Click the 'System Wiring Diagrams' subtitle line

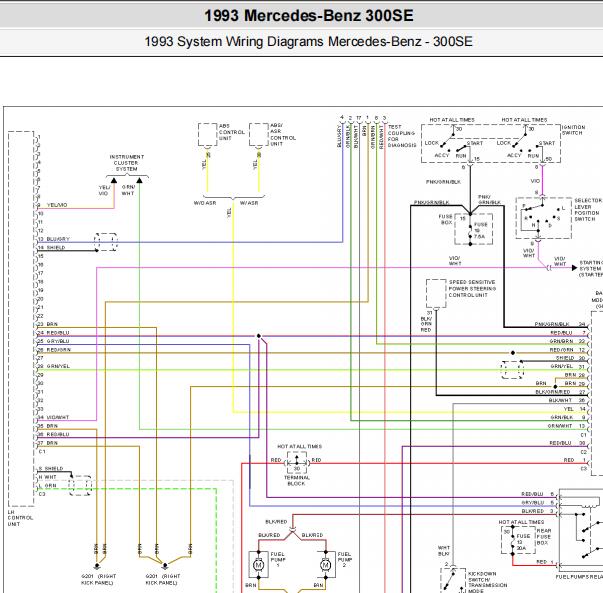(x=308, y=41)
